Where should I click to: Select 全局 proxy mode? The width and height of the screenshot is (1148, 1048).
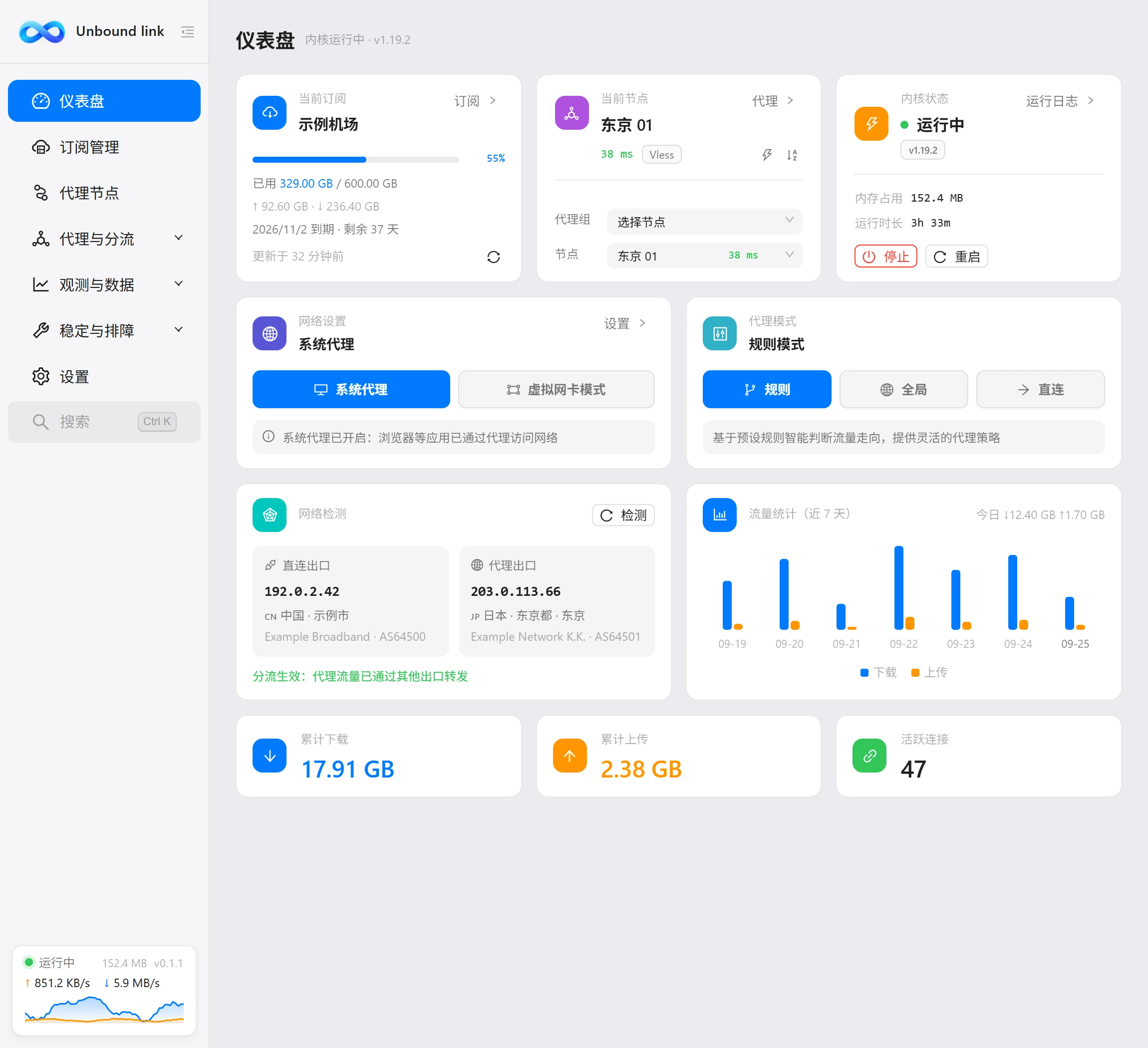(904, 389)
